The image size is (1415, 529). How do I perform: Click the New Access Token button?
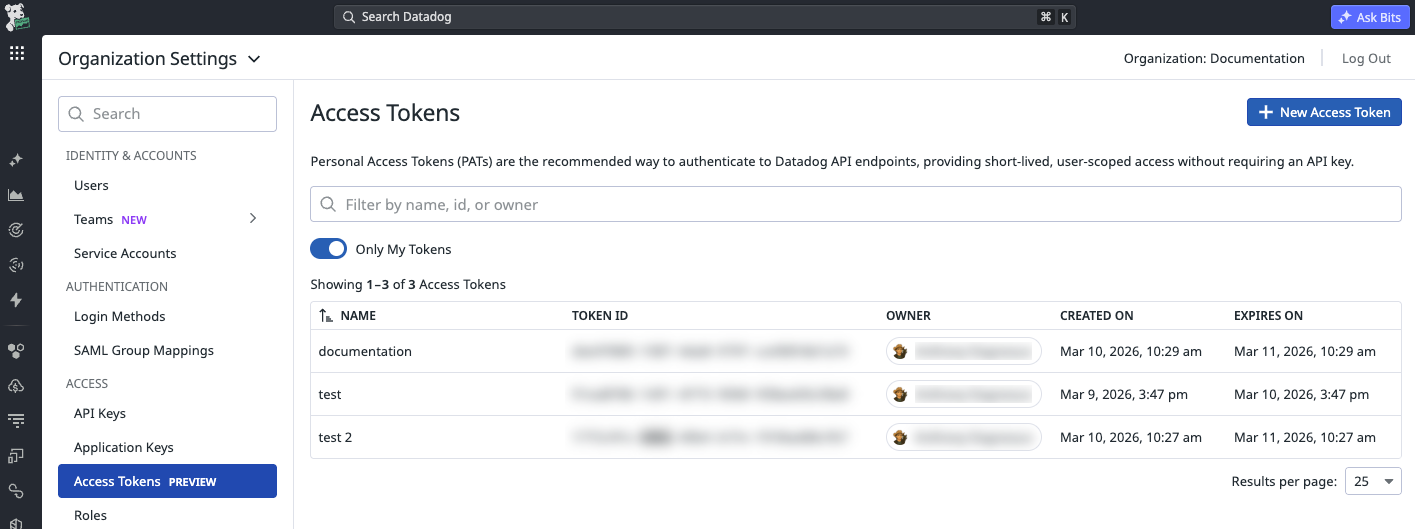click(1323, 112)
